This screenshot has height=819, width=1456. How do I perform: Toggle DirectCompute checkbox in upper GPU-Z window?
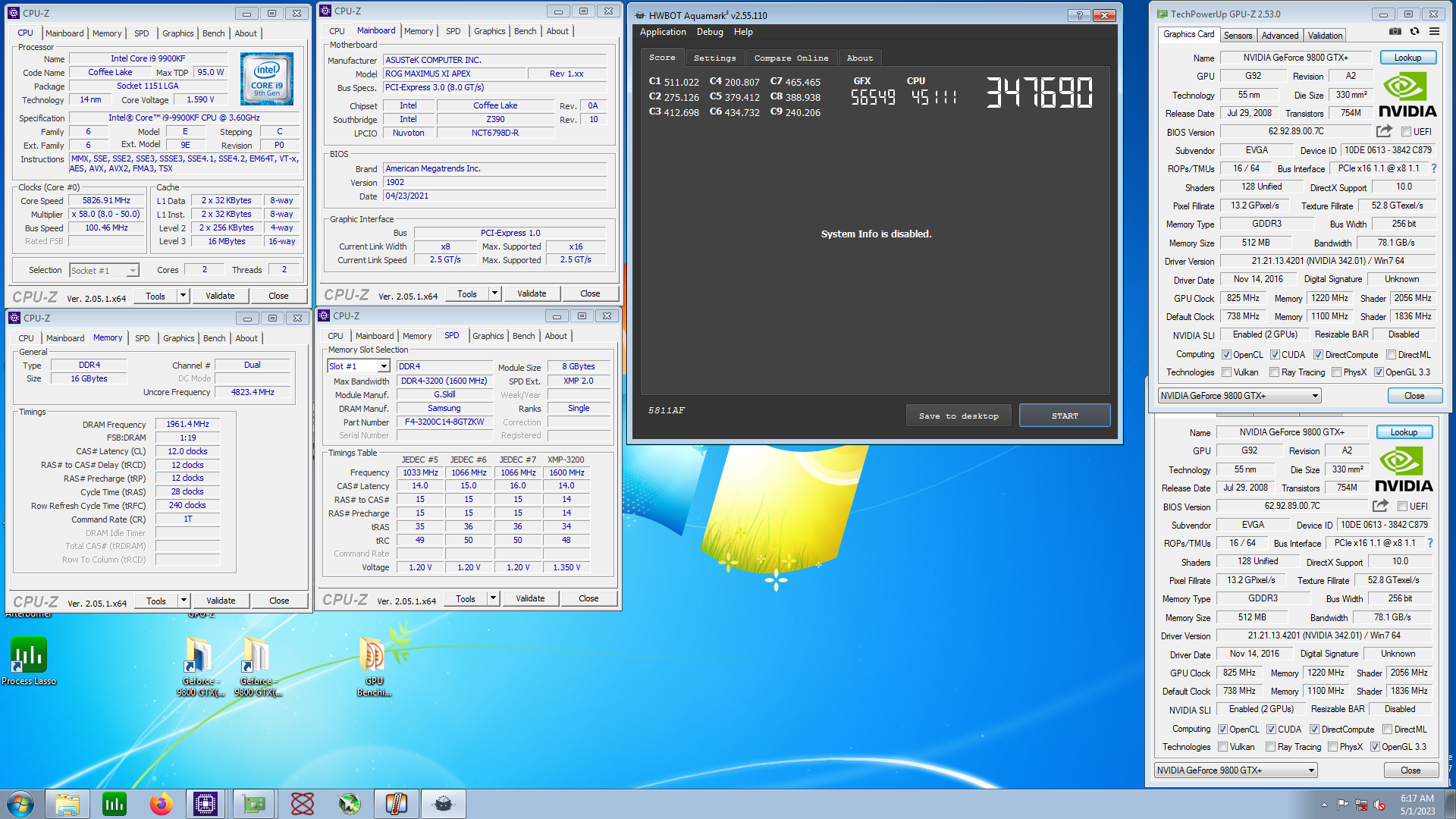coord(1318,355)
